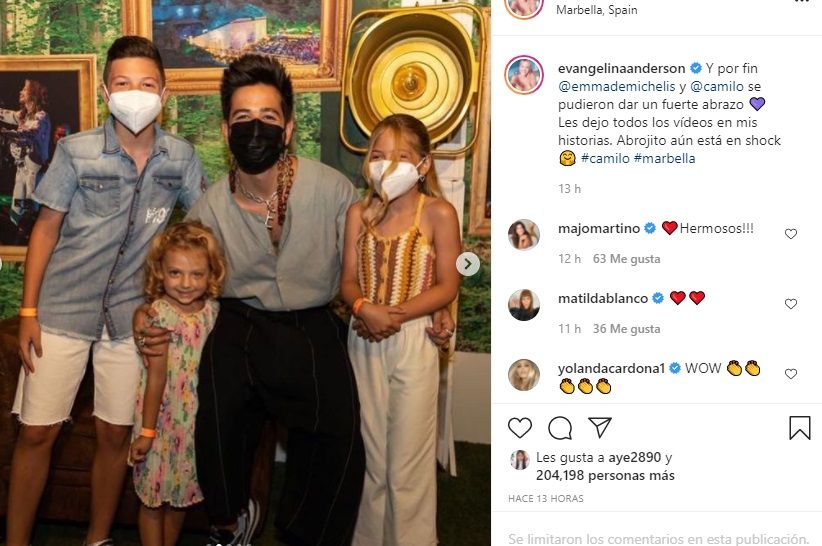Open evangelinaanderson profile picture in caption
The height and width of the screenshot is (546, 822).
click(x=524, y=75)
